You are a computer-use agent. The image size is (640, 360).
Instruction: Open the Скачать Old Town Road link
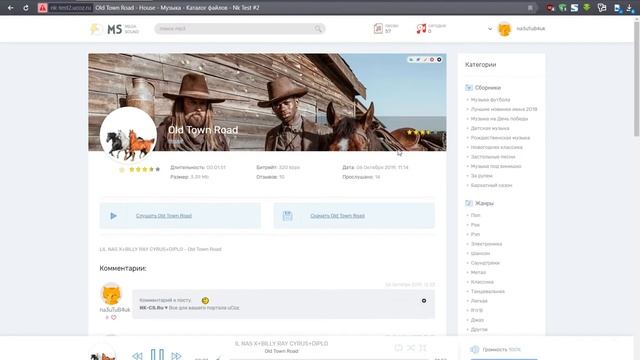pyautogui.click(x=338, y=216)
